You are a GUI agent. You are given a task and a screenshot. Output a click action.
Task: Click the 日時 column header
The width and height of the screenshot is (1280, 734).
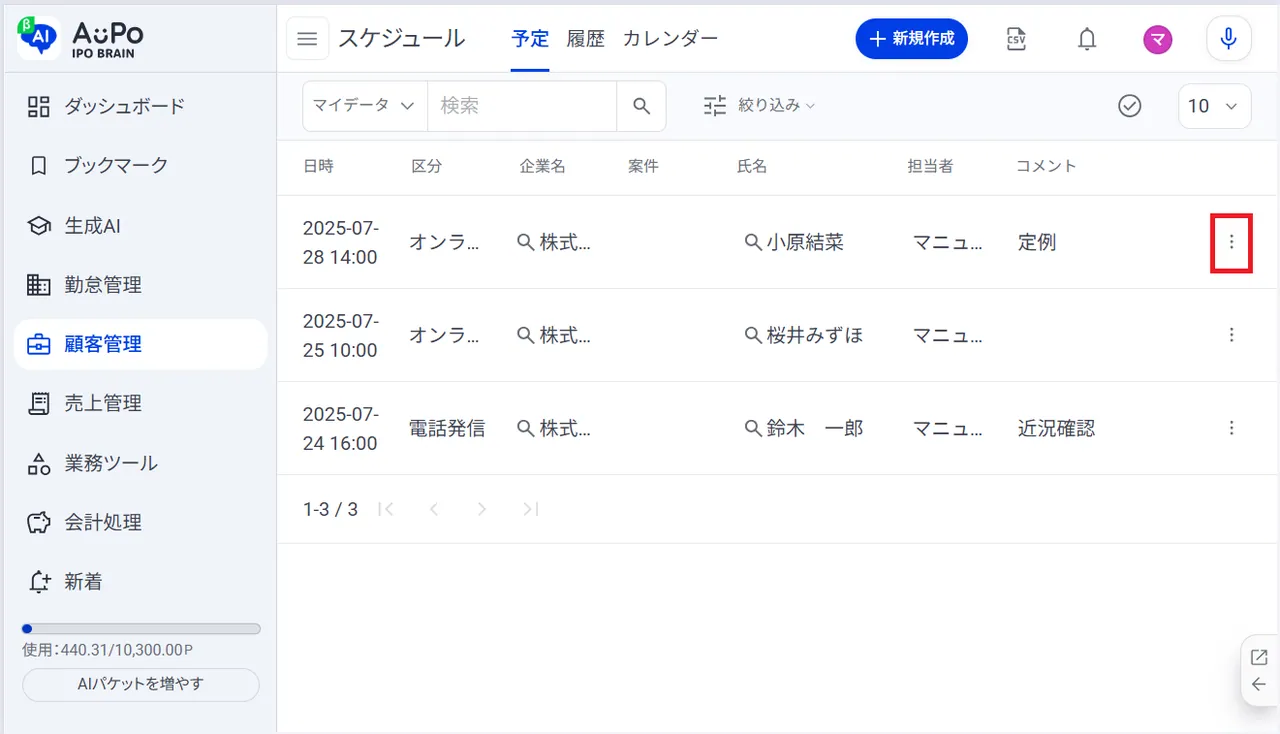318,166
